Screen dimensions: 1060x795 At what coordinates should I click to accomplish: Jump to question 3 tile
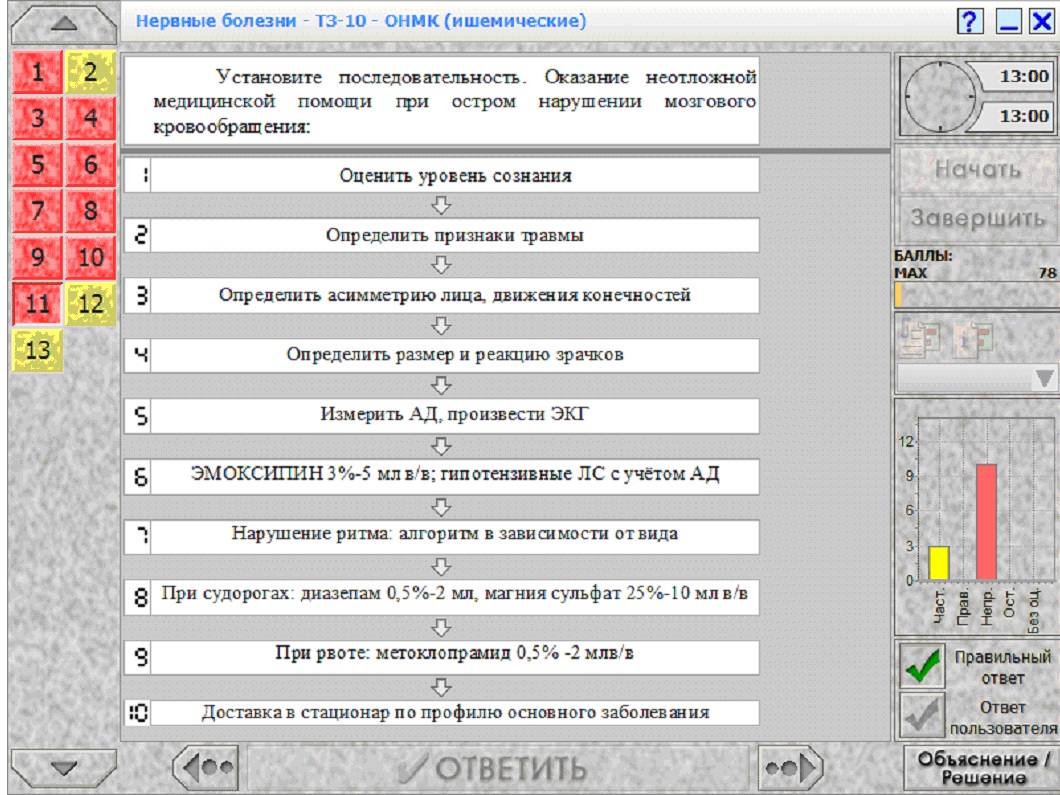tap(38, 118)
